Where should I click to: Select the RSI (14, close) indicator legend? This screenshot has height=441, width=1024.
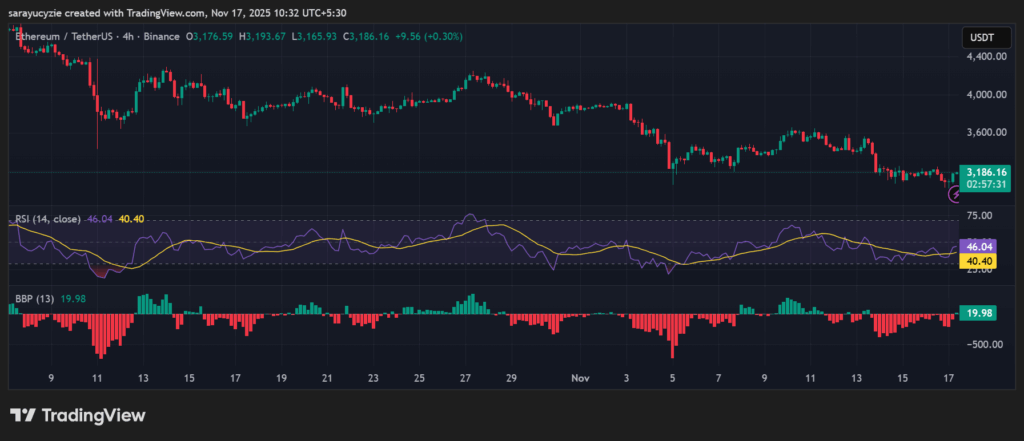[x=47, y=218]
